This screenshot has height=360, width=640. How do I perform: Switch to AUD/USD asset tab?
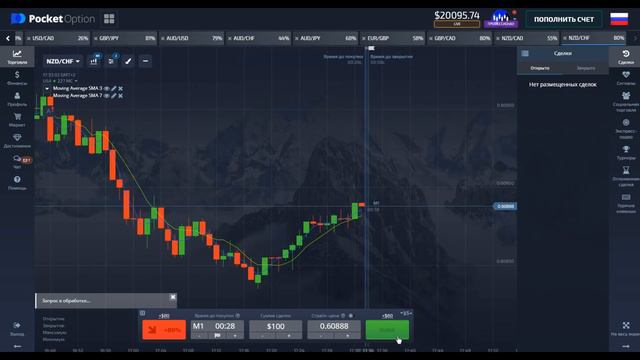coord(191,38)
